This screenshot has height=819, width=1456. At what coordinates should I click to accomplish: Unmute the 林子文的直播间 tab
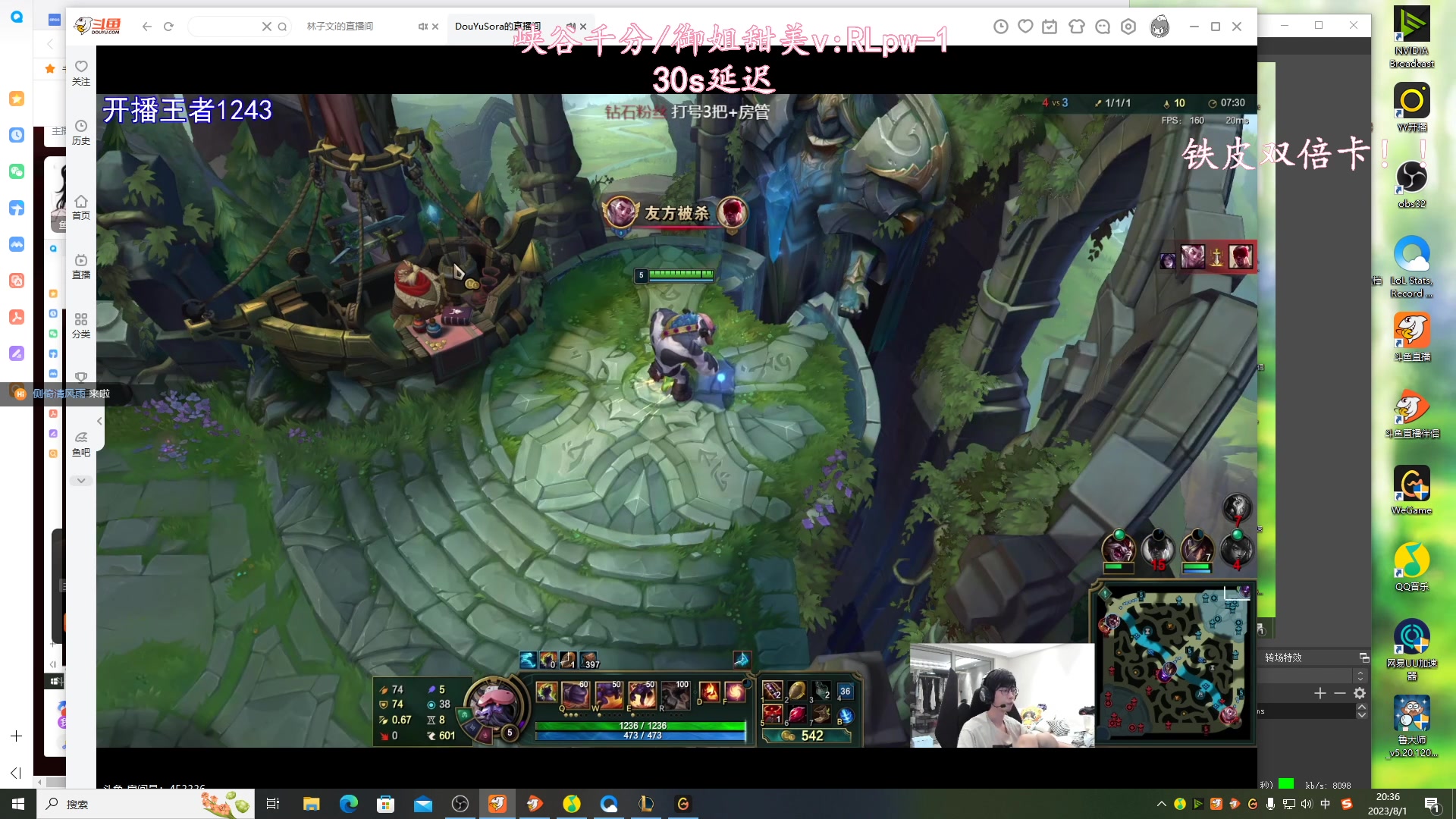422,27
